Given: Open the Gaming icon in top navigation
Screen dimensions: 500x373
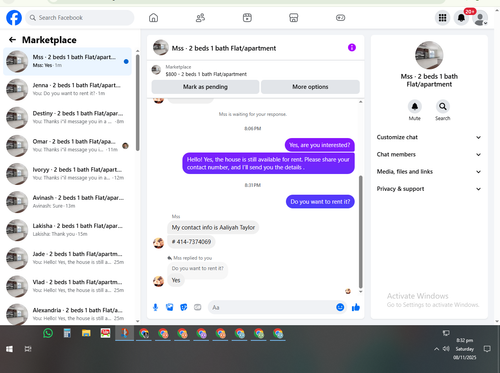Looking at the screenshot, I should [340, 18].
